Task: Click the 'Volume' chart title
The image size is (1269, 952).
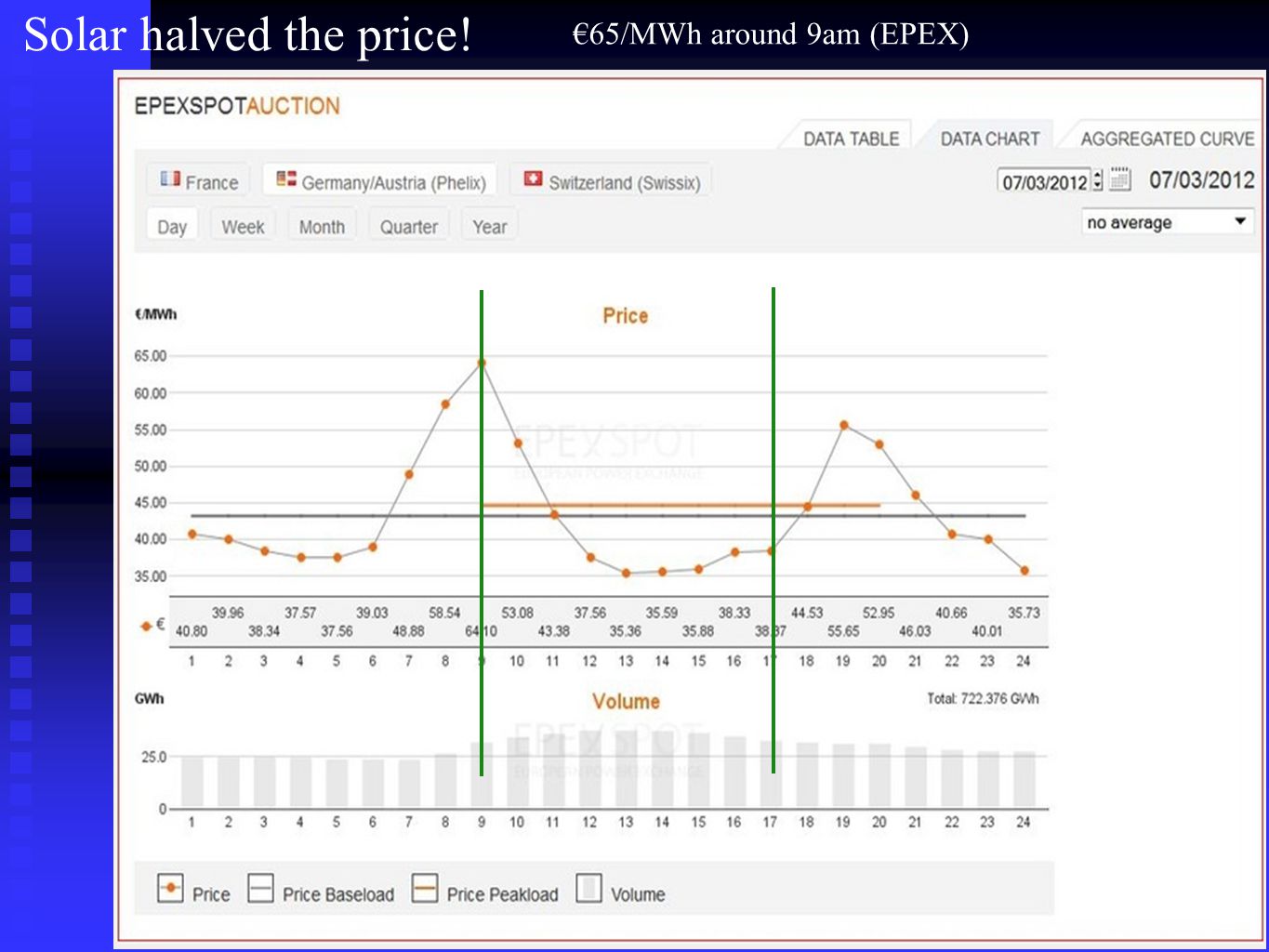Action: tap(626, 701)
